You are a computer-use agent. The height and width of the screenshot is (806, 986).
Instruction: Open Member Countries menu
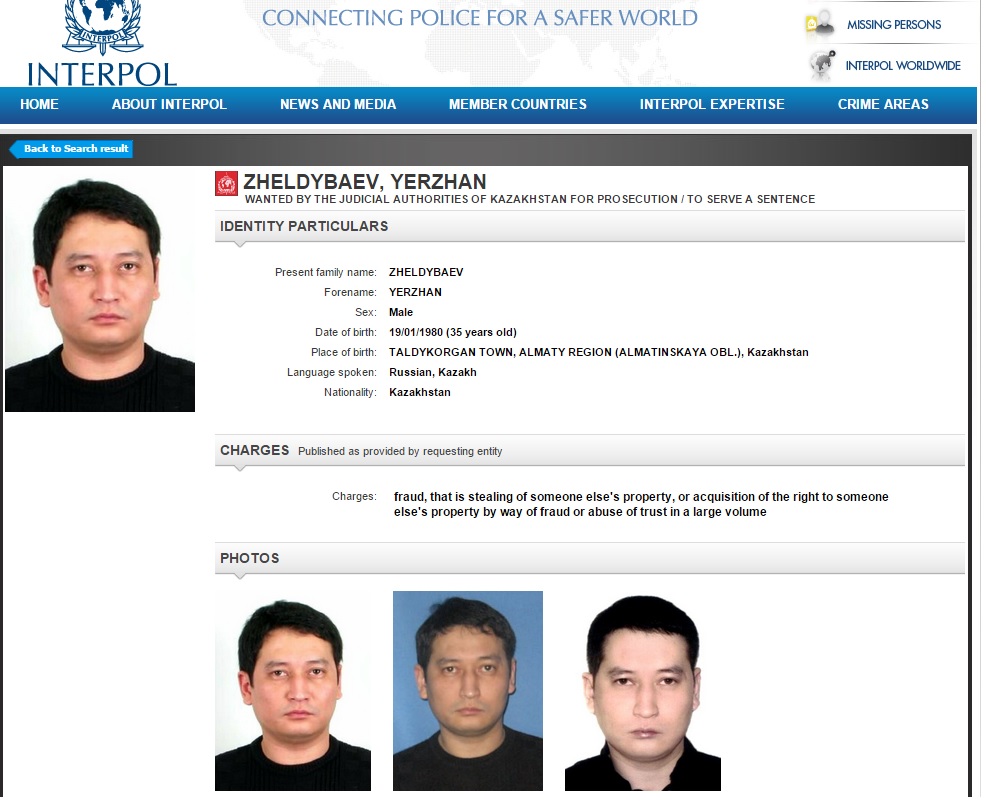(x=518, y=104)
